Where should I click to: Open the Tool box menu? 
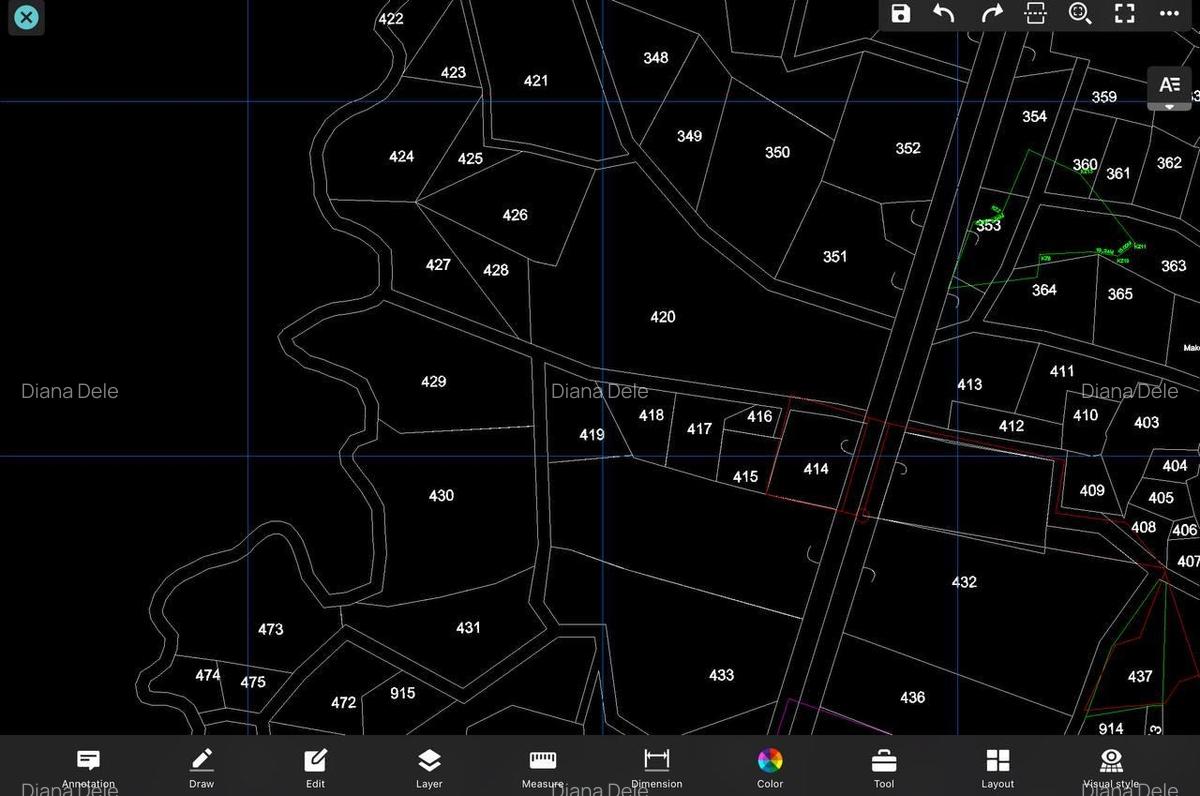pos(884,767)
